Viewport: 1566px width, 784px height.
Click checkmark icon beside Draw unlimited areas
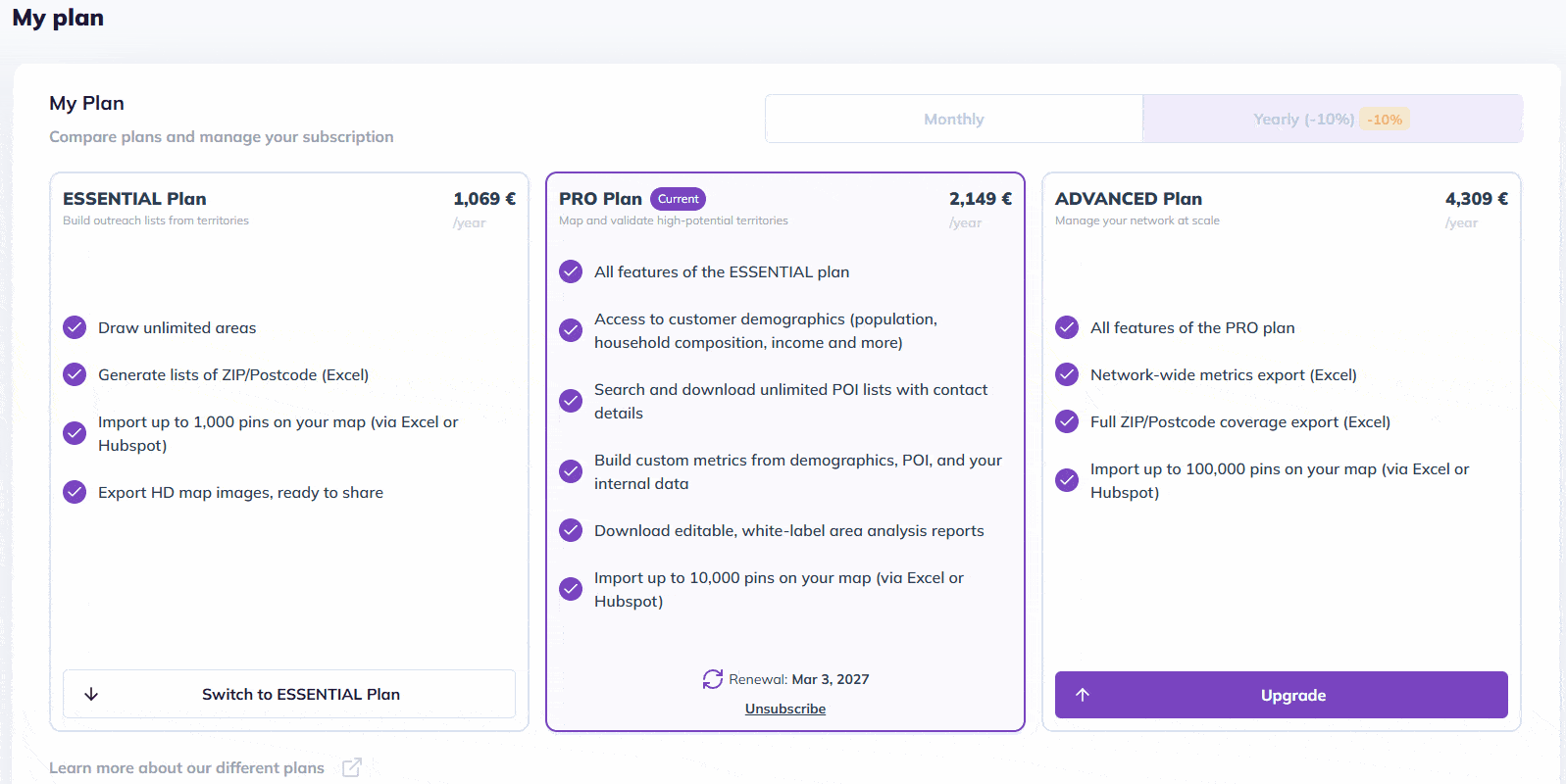point(75,327)
